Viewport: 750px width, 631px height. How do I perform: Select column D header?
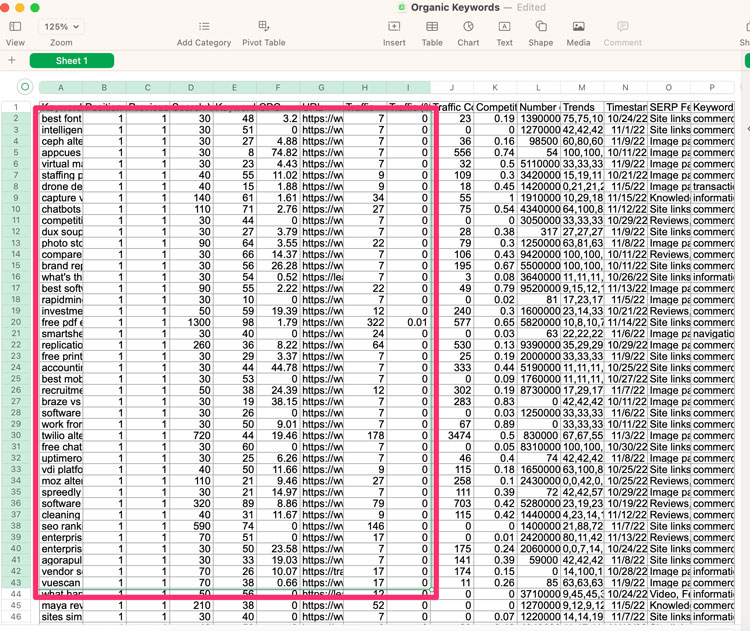[x=191, y=88]
